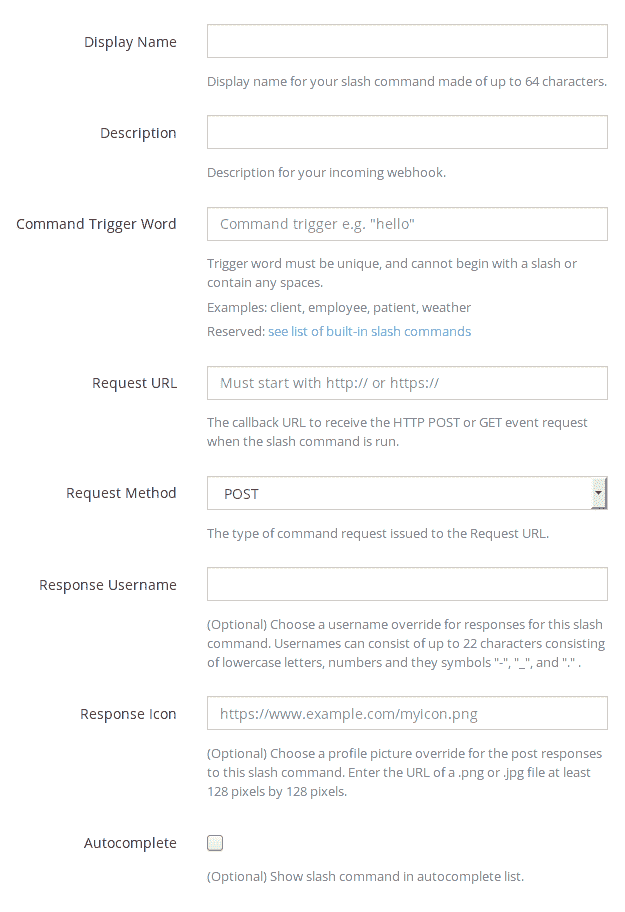Open the Request Method dropdown arrow
This screenshot has height=912, width=625.
pyautogui.click(x=599, y=492)
